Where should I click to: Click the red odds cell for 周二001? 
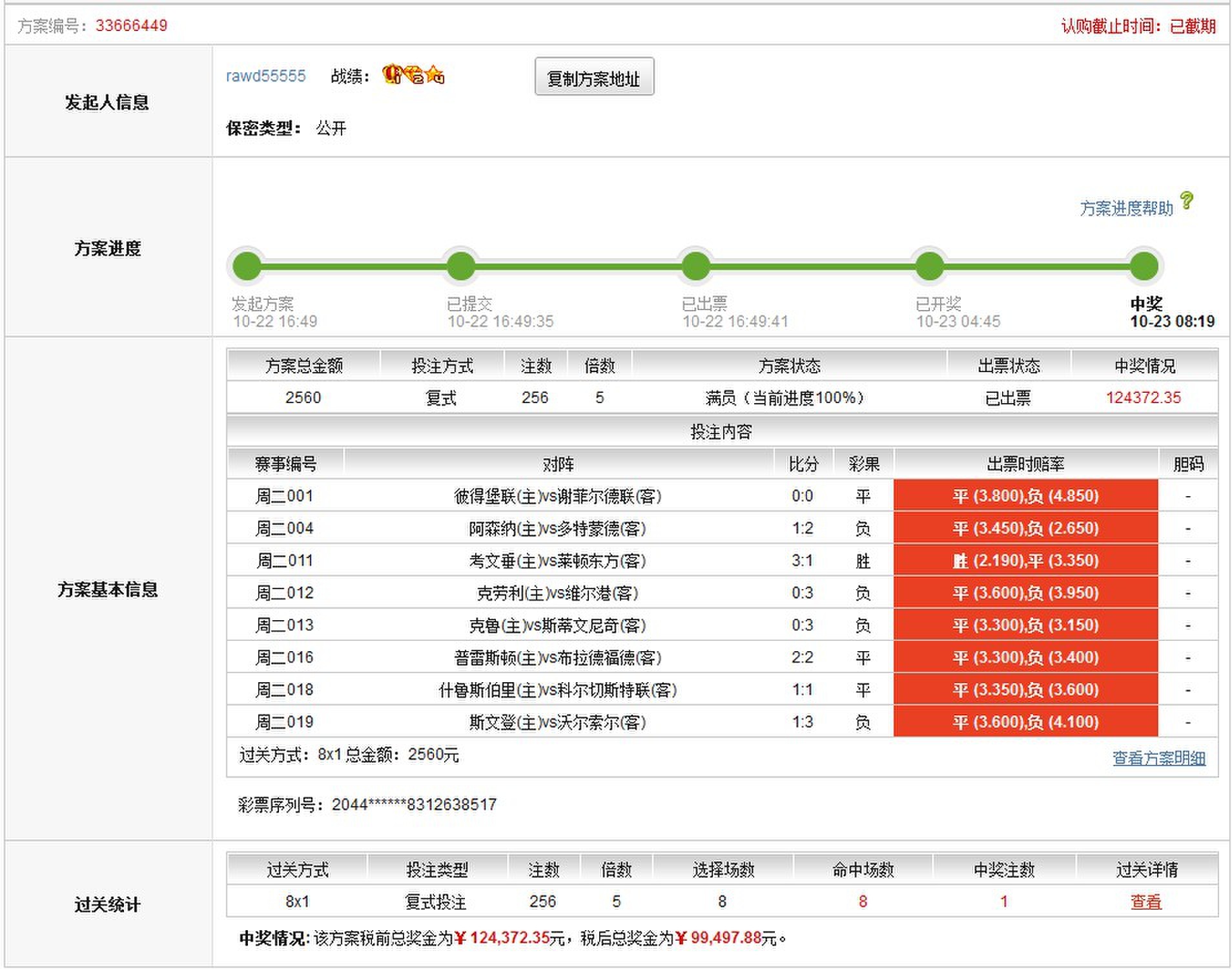tap(1025, 495)
